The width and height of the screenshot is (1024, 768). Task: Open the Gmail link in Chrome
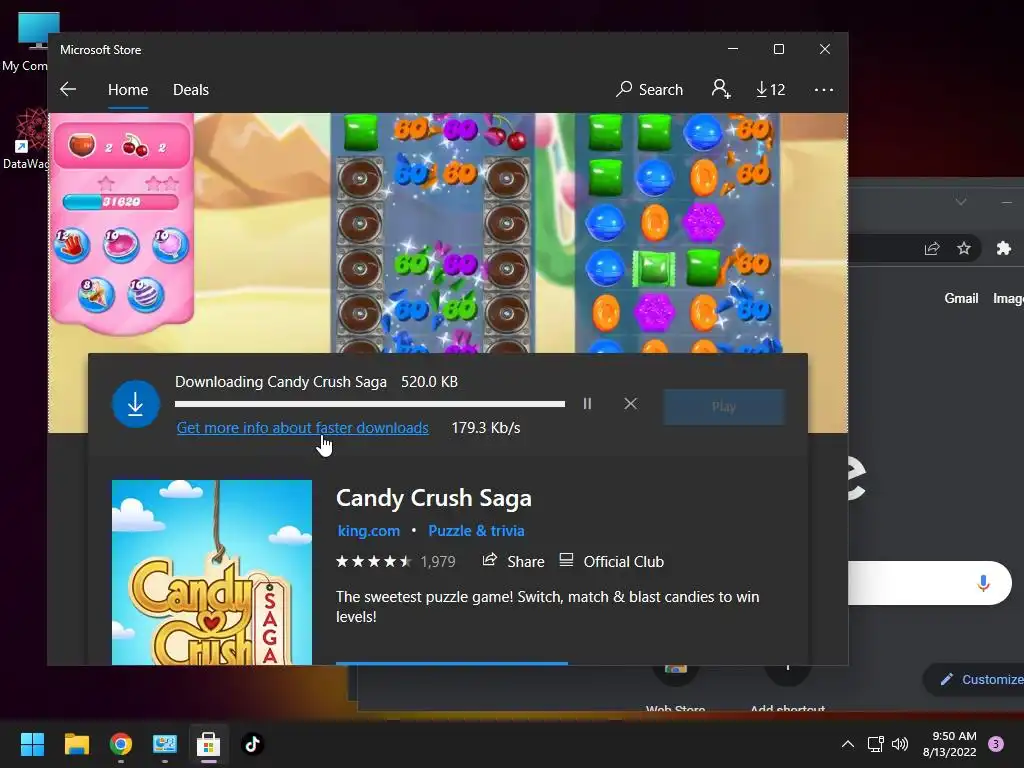[961, 298]
